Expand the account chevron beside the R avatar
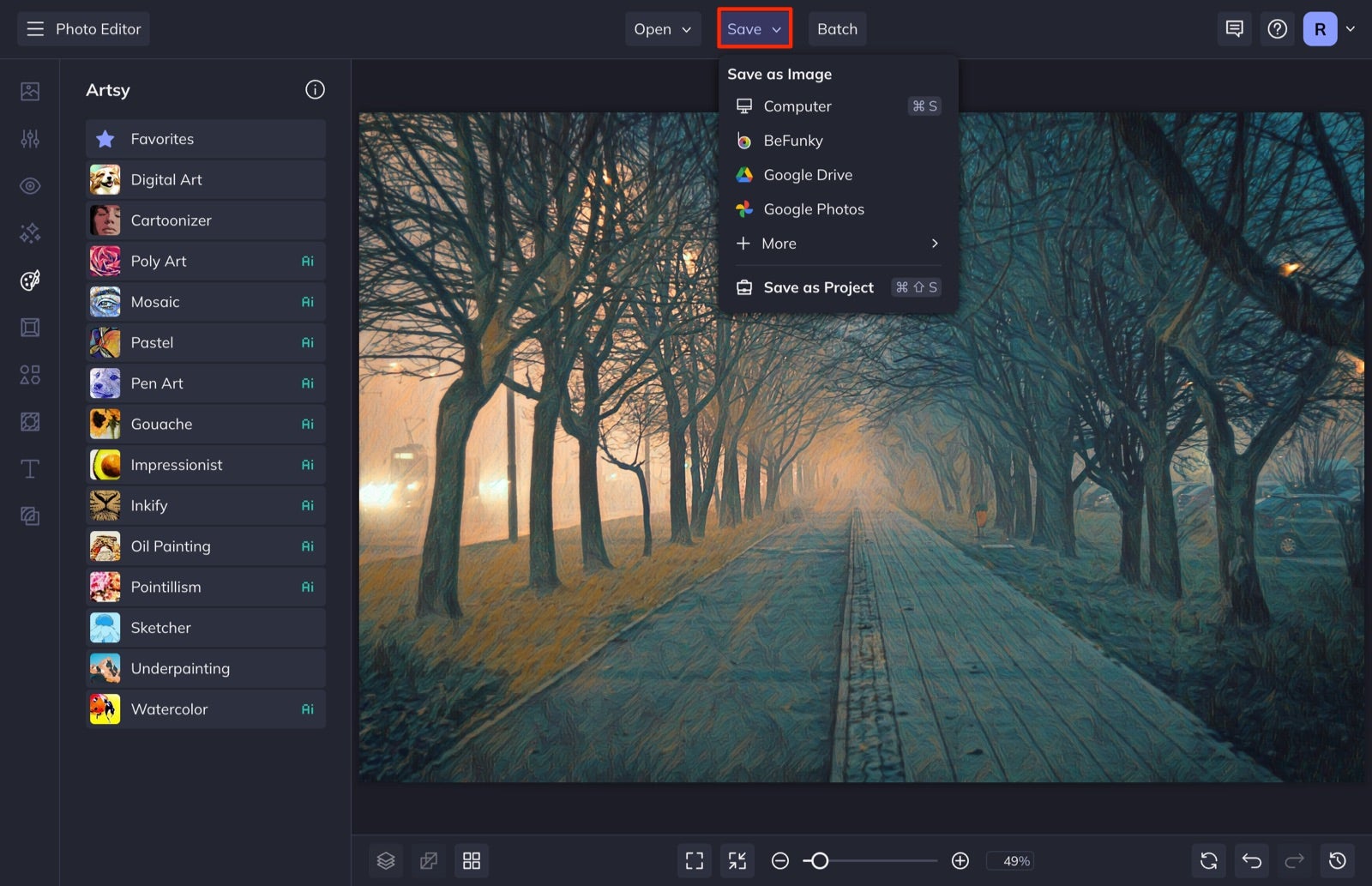This screenshot has height=886, width=1372. pos(1352,28)
